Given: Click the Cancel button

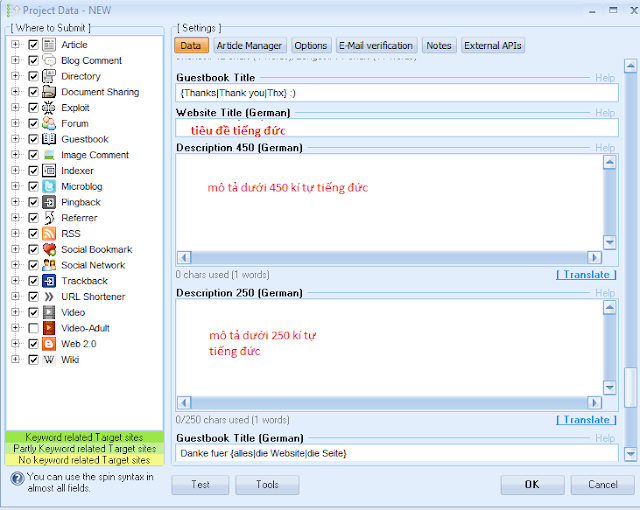Looking at the screenshot, I should pos(602,485).
